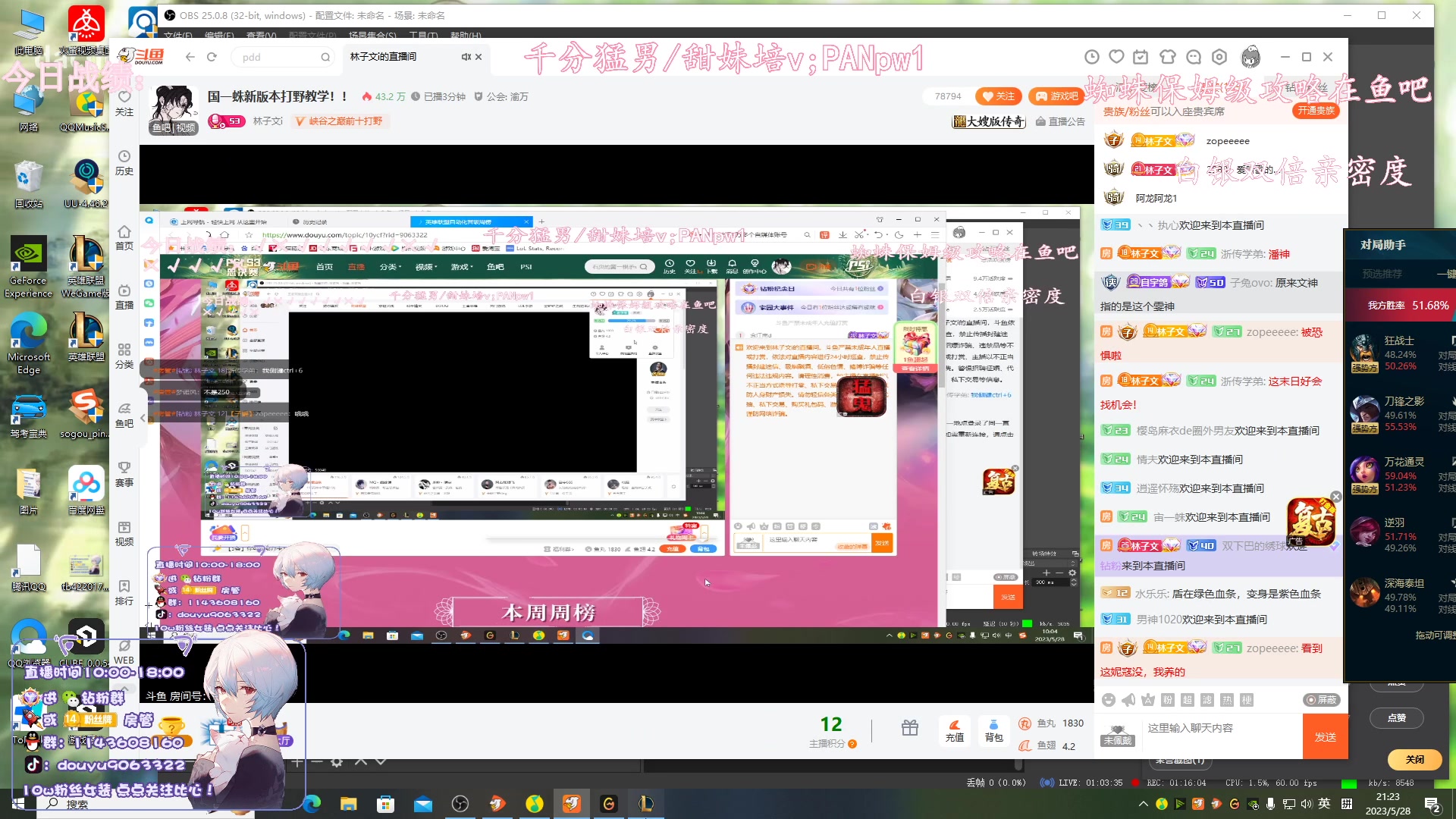Open the 赛事 trophy sidebar icon
The height and width of the screenshot is (819, 1456).
click(124, 474)
